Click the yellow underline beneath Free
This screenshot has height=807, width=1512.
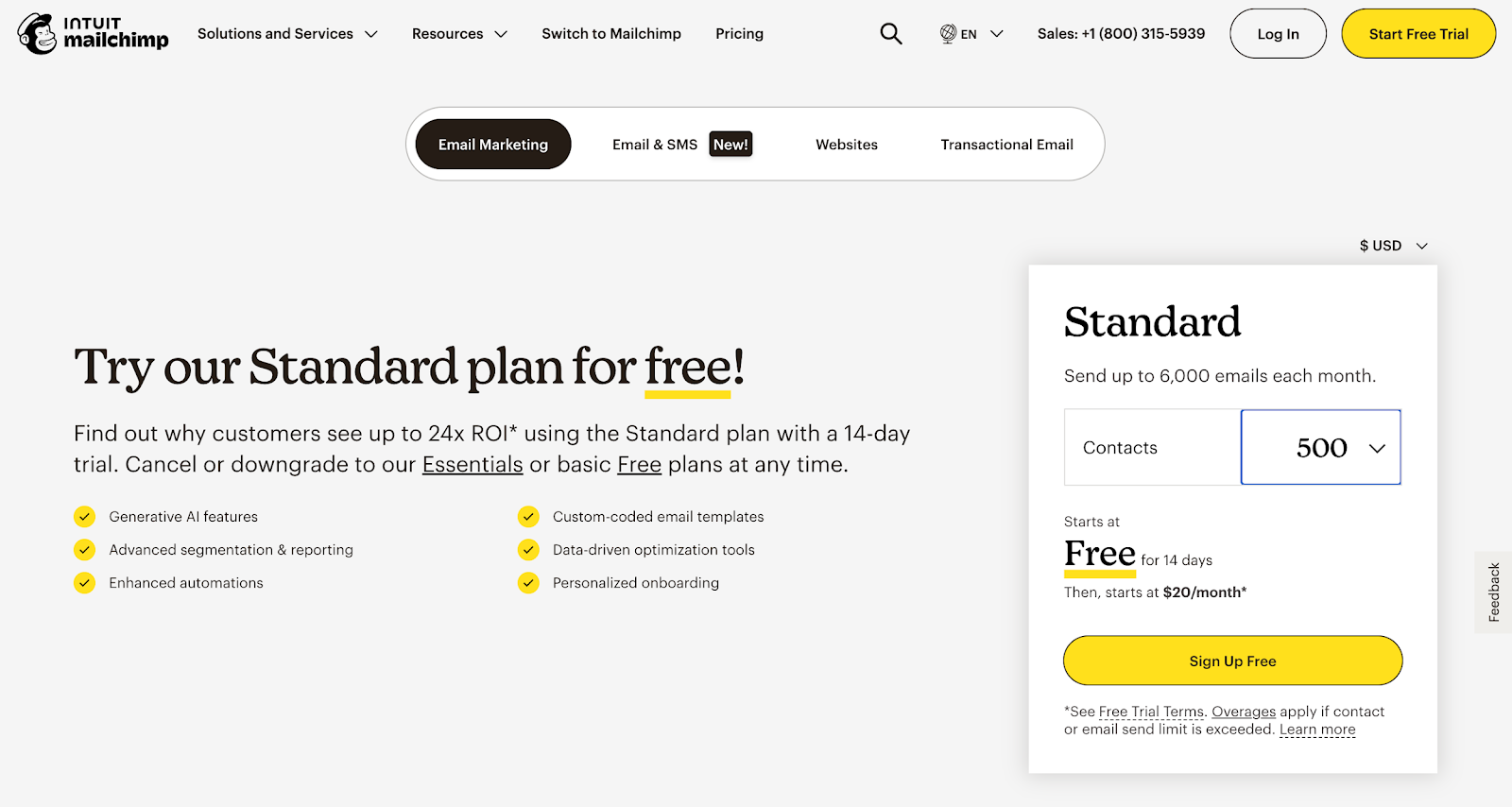pos(1099,575)
